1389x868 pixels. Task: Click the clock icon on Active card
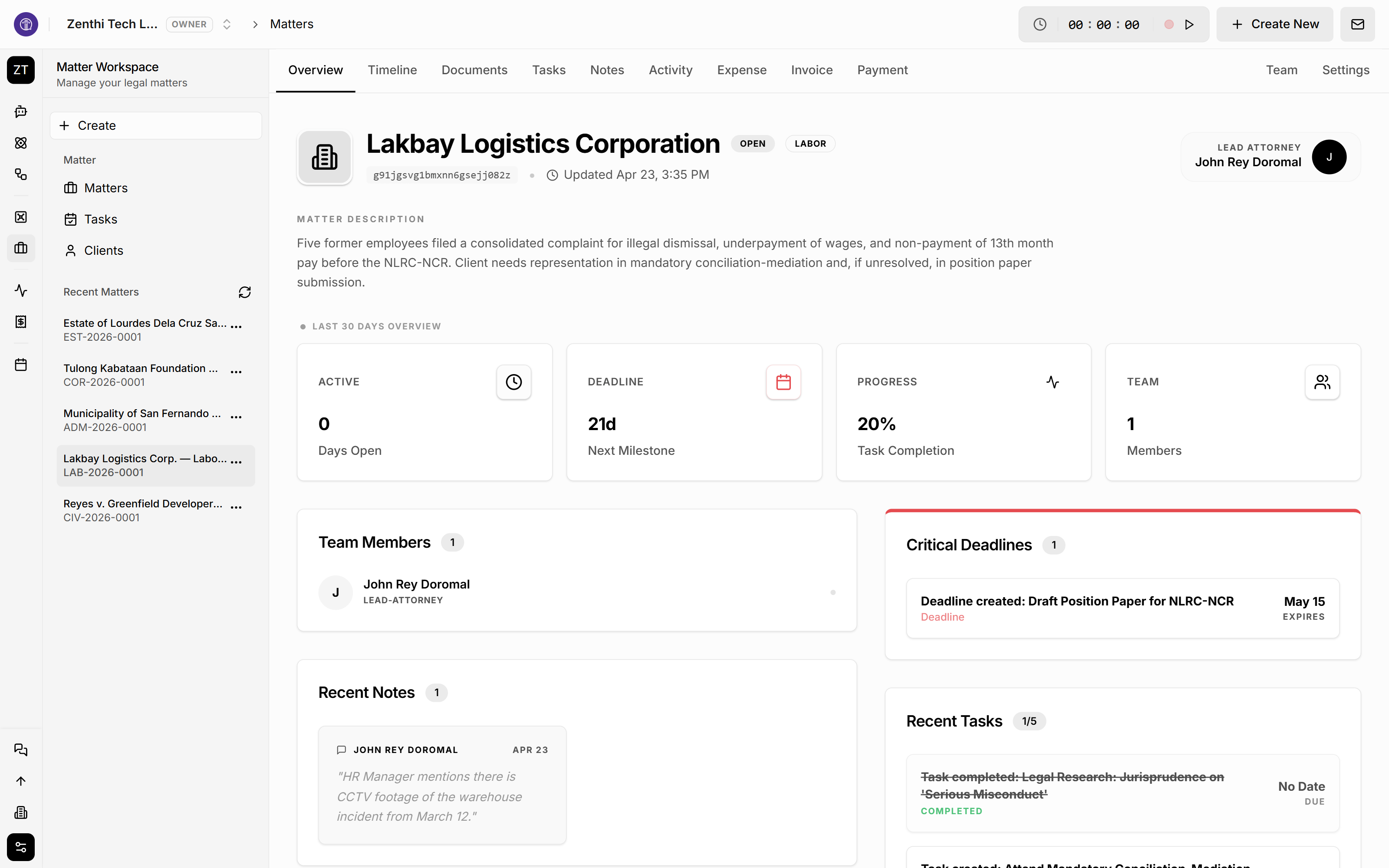point(513,382)
